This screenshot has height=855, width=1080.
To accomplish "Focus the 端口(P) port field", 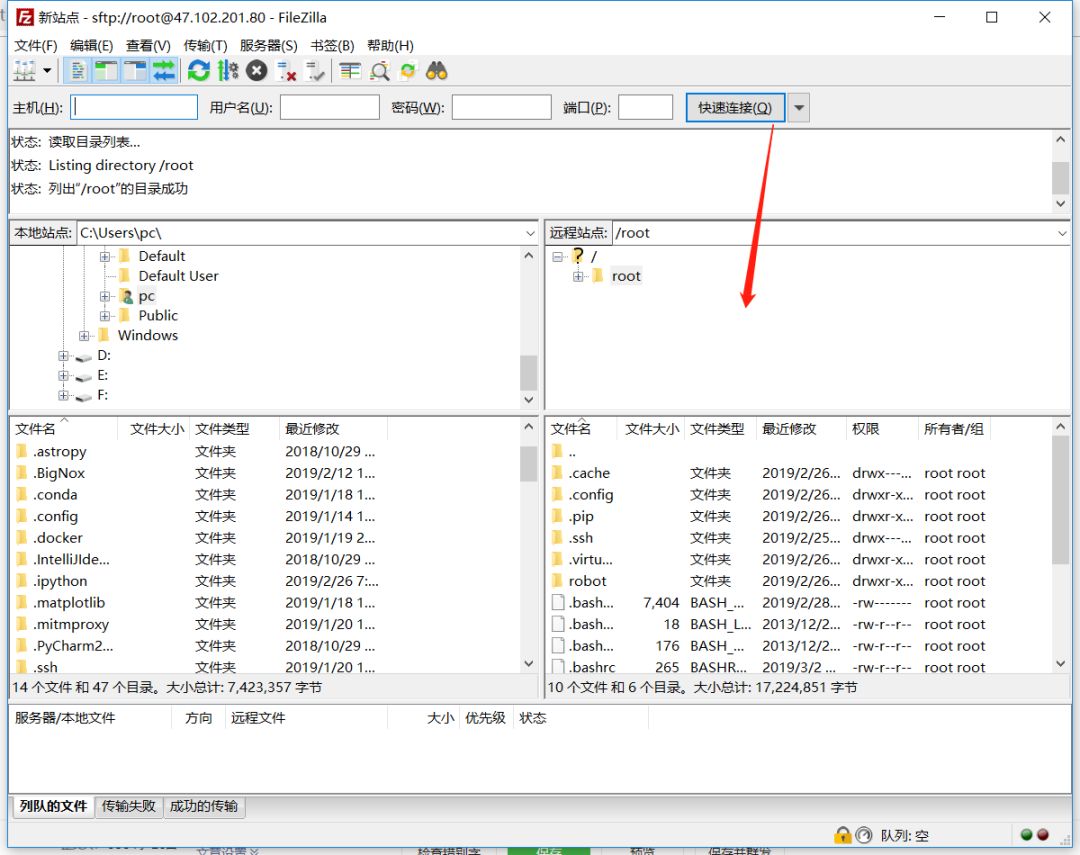I will coord(645,107).
